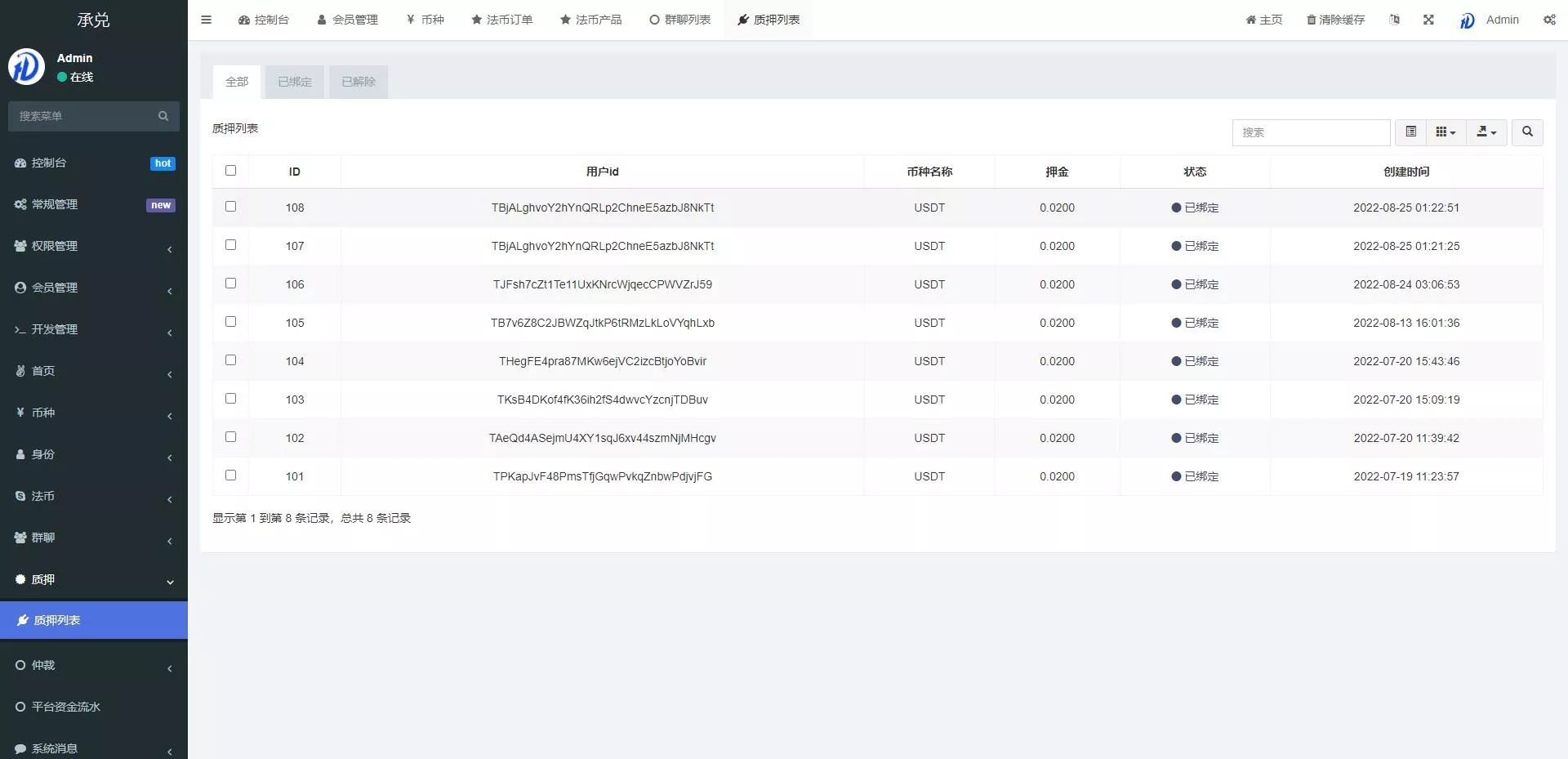
Task: Toggle the detail view icon on the table toolbar
Action: pos(1410,132)
